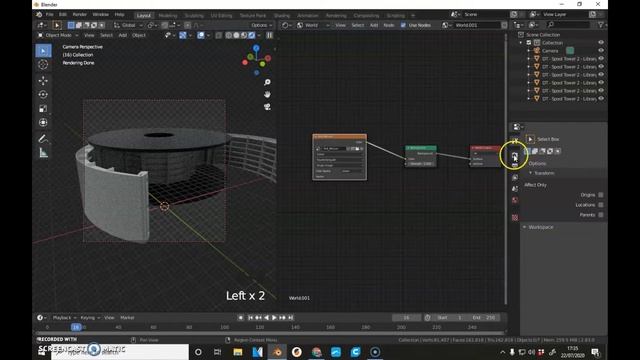Toggle the Collection exclude checkbox in outliner

[529, 42]
